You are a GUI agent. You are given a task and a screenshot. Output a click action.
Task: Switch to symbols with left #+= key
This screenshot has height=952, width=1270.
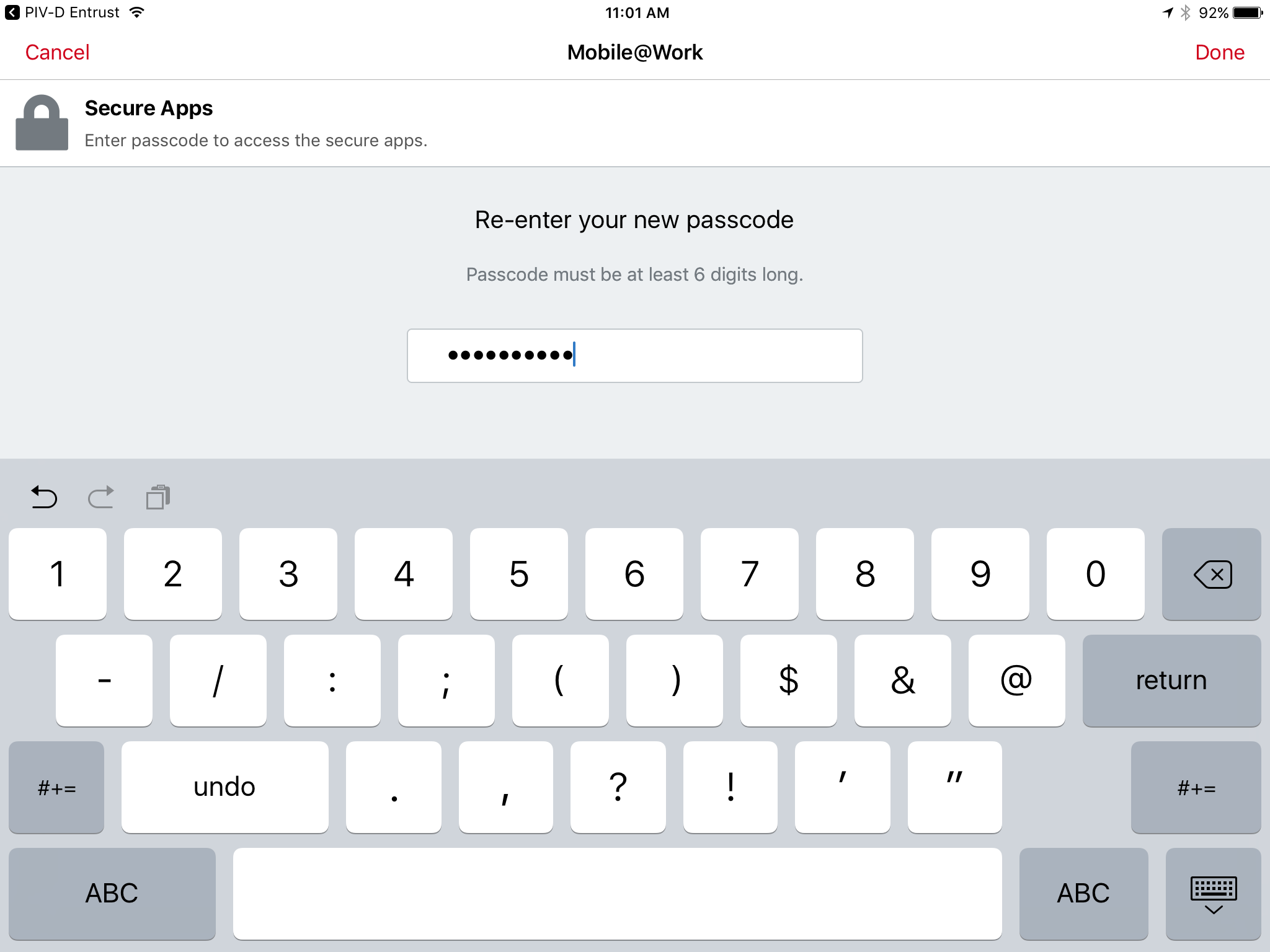point(56,787)
